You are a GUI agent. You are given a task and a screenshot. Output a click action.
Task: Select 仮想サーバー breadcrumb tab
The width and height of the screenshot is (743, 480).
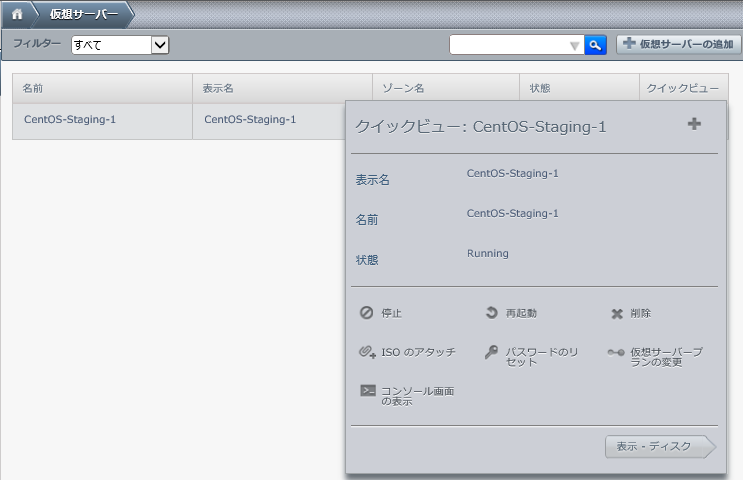click(84, 14)
